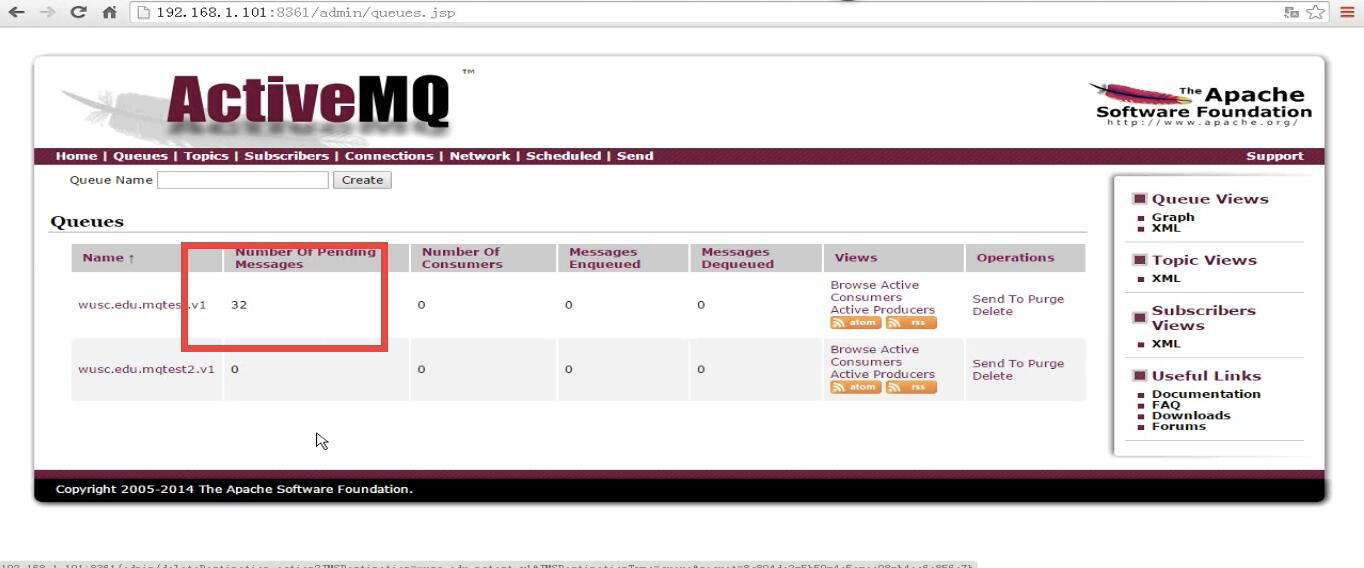Viewport: 1364px width, 568px height.
Task: Sort by Name column header
Action: point(108,258)
